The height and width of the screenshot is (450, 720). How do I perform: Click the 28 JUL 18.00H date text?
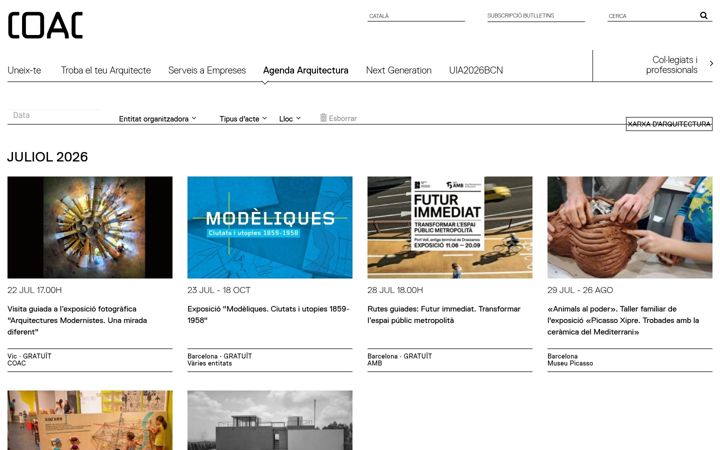[395, 290]
